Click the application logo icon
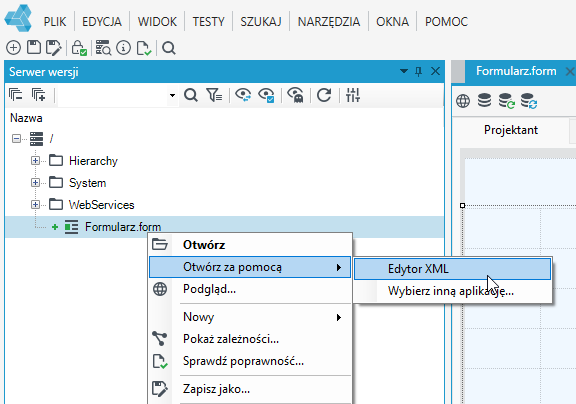 click(x=18, y=18)
